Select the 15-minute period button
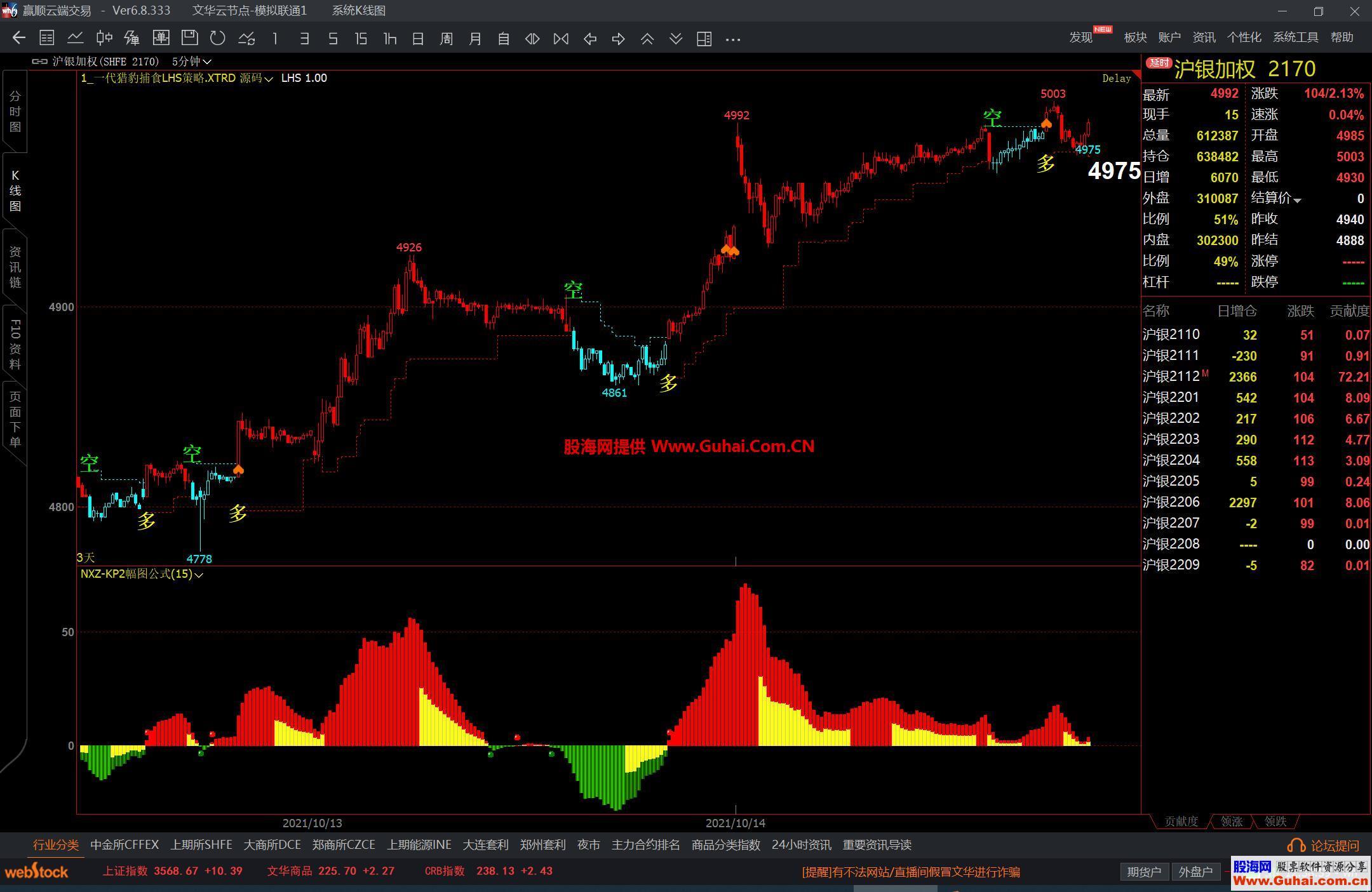 [x=361, y=39]
